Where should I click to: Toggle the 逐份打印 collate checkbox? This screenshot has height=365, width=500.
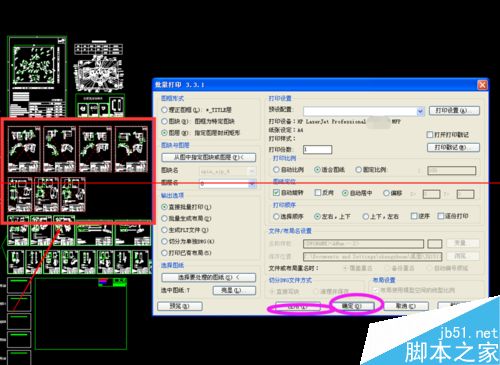pyautogui.click(x=441, y=216)
